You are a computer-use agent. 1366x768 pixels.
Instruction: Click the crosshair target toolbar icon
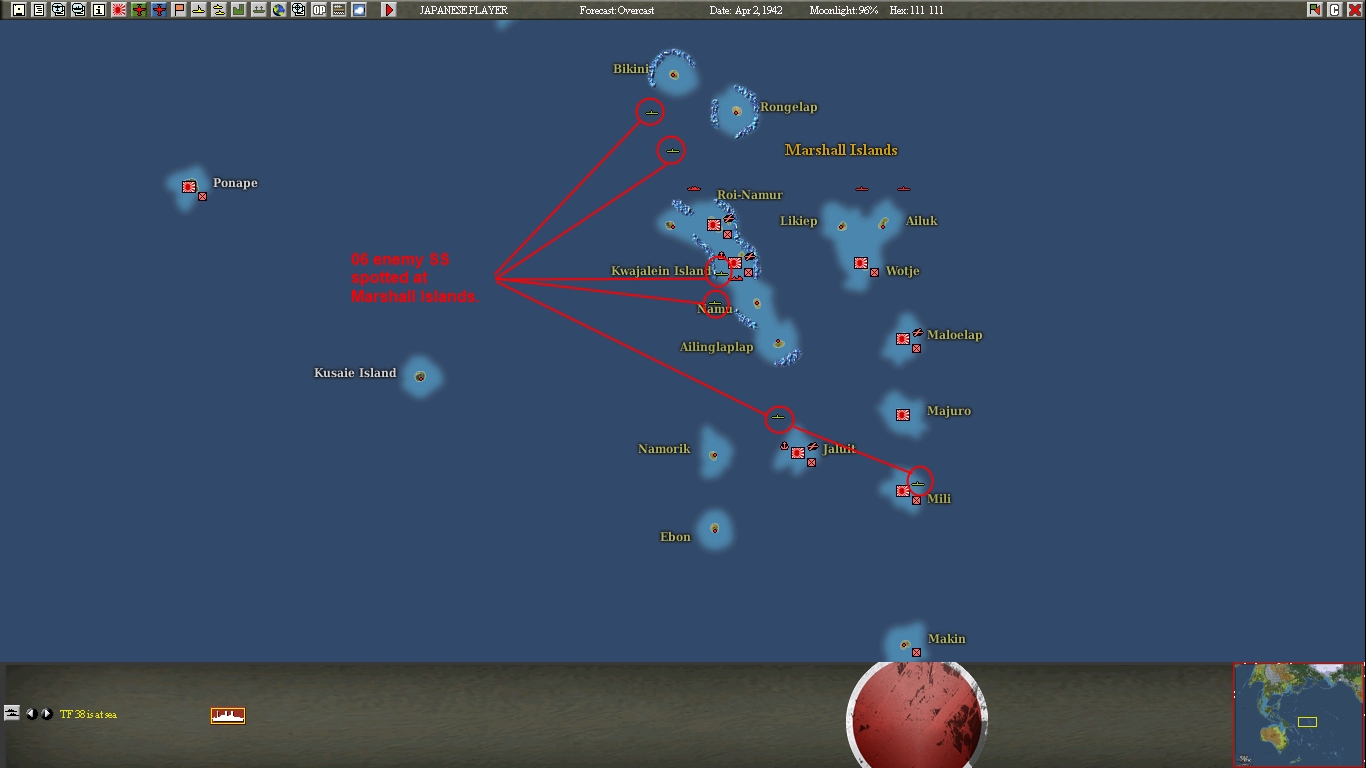pyautogui.click(x=299, y=10)
